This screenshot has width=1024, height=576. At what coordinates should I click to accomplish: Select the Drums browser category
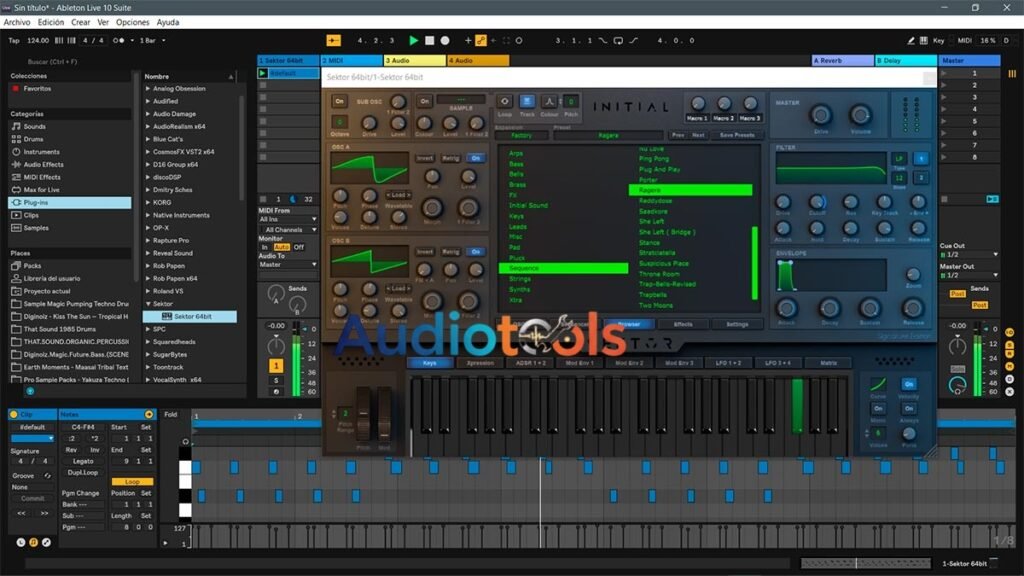click(x=42, y=139)
